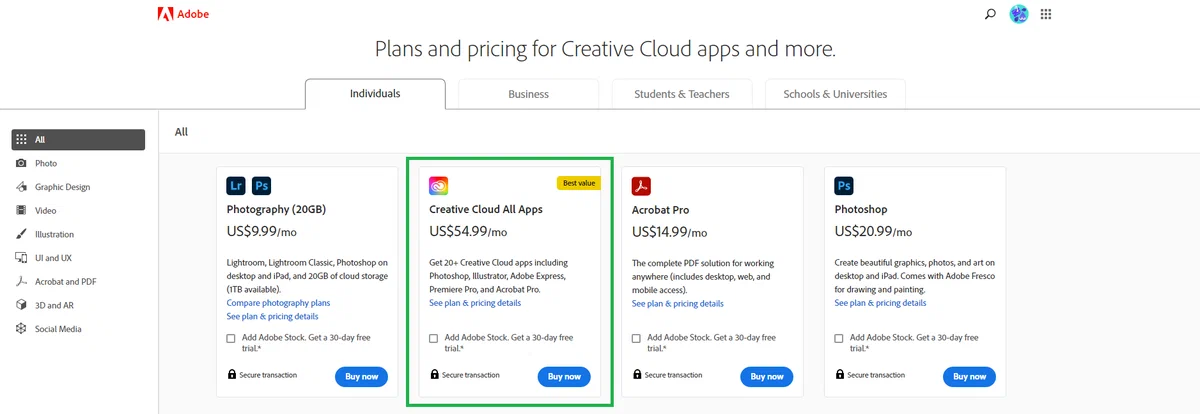Click the Photography (20GB) title

(x=277, y=210)
